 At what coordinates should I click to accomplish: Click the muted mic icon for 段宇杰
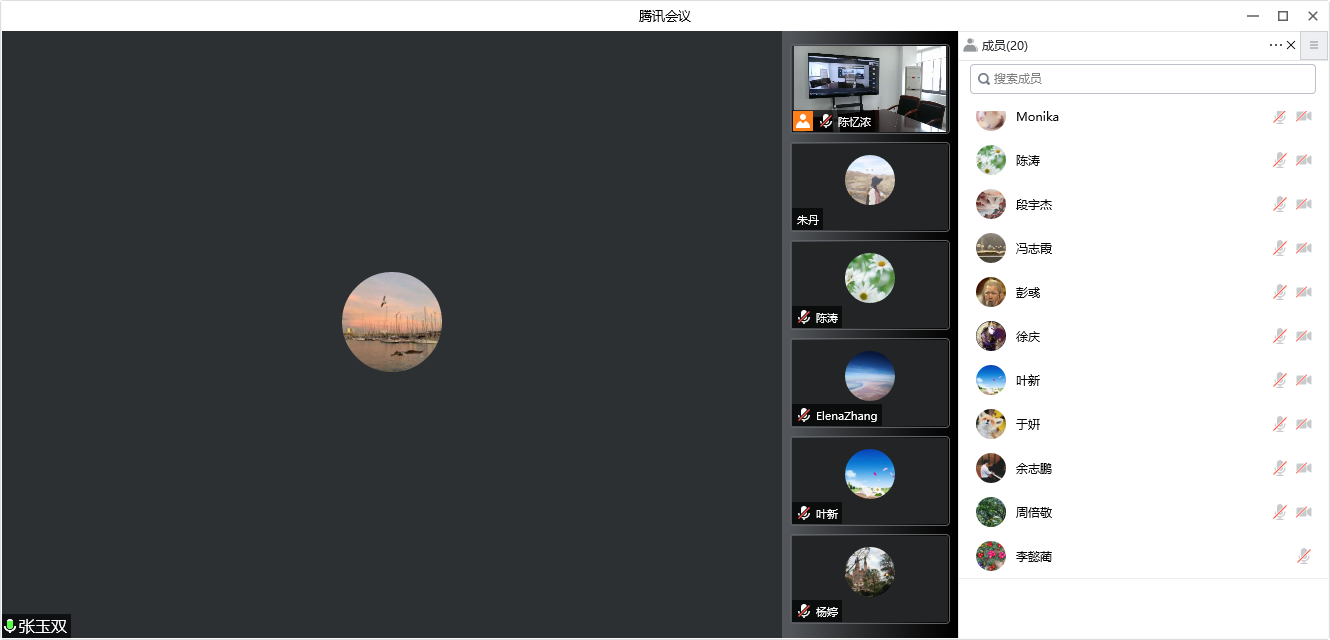[x=1279, y=204]
